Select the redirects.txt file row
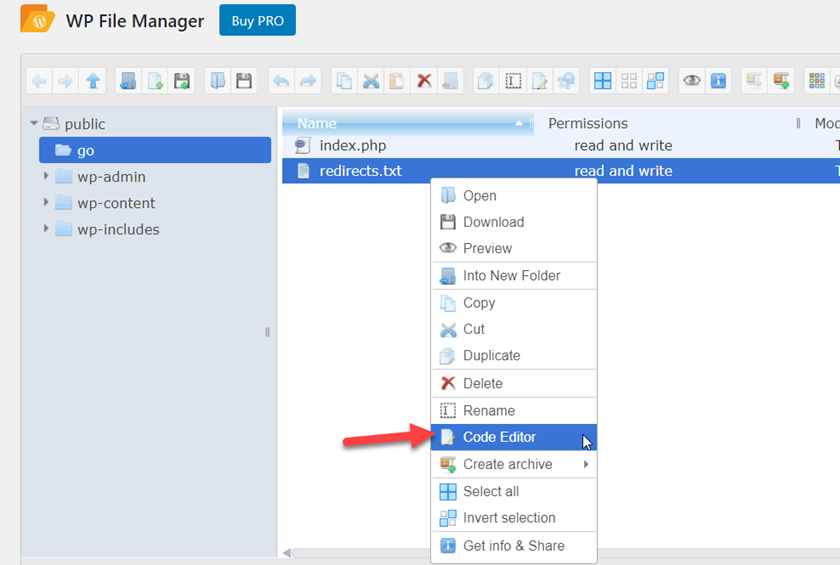Image resolution: width=840 pixels, height=565 pixels. (x=561, y=171)
